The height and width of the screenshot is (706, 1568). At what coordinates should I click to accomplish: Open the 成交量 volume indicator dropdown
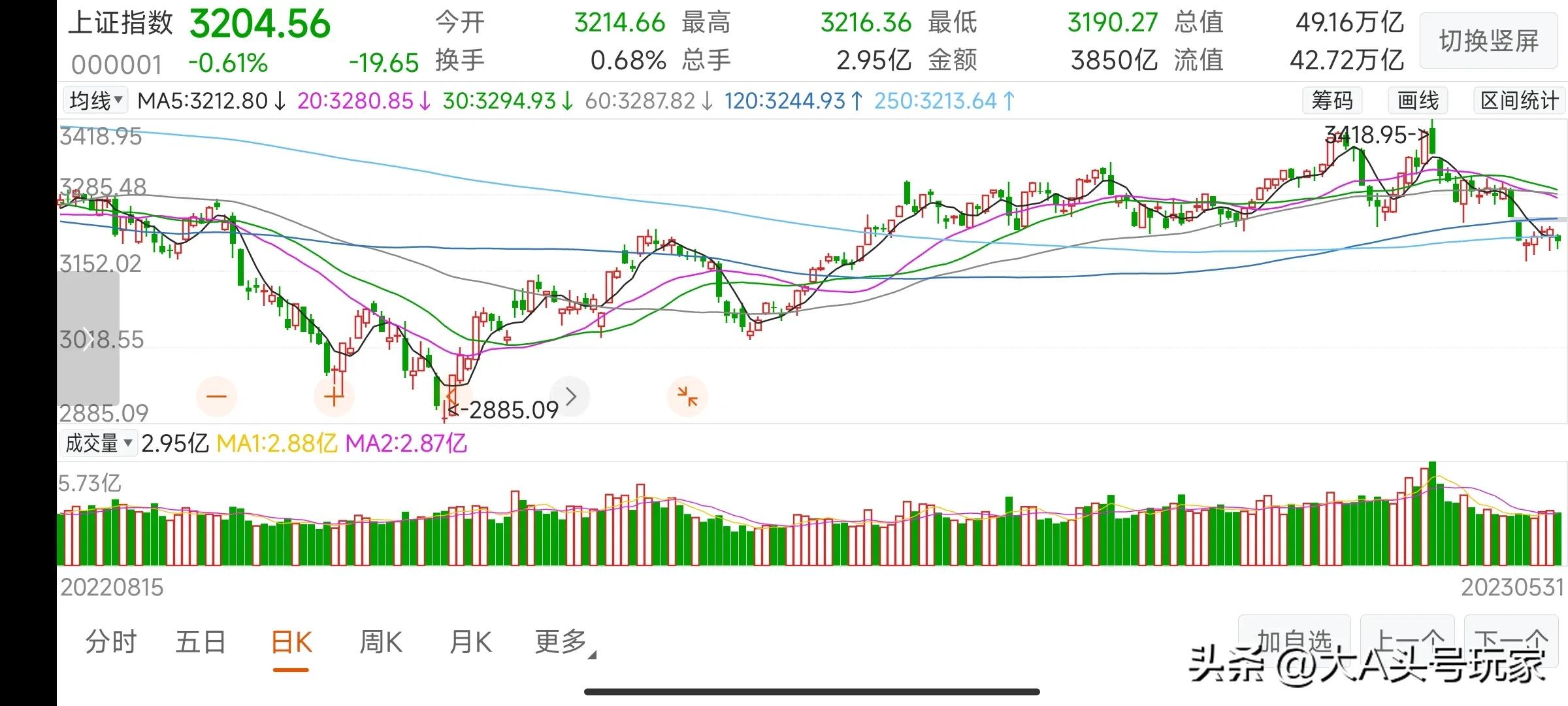98,443
